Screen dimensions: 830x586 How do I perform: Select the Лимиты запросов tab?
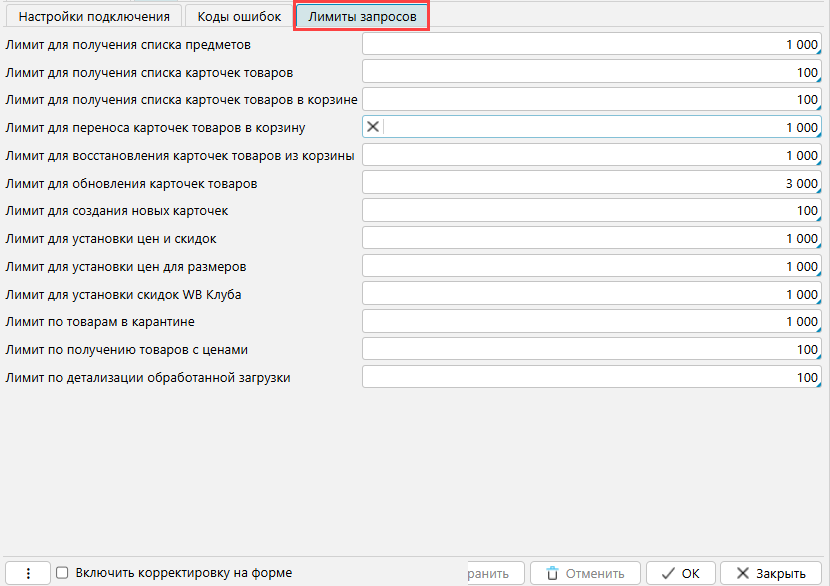(362, 16)
